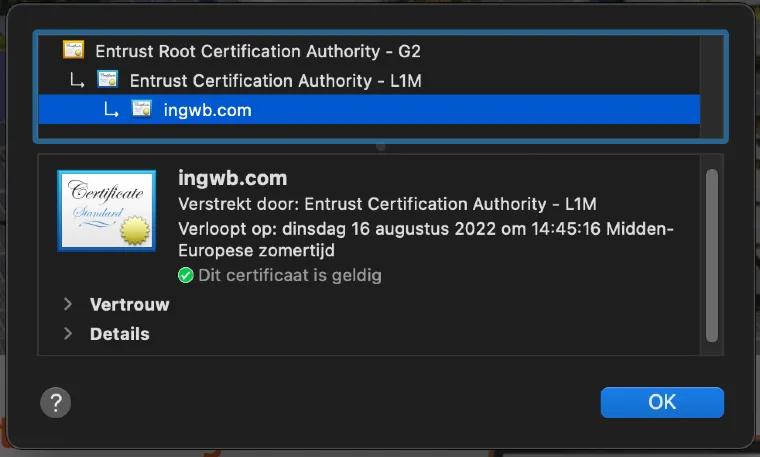Viewport: 760px width, 457px height.
Task: Click the large Certificate Standard image
Action: click(107, 211)
